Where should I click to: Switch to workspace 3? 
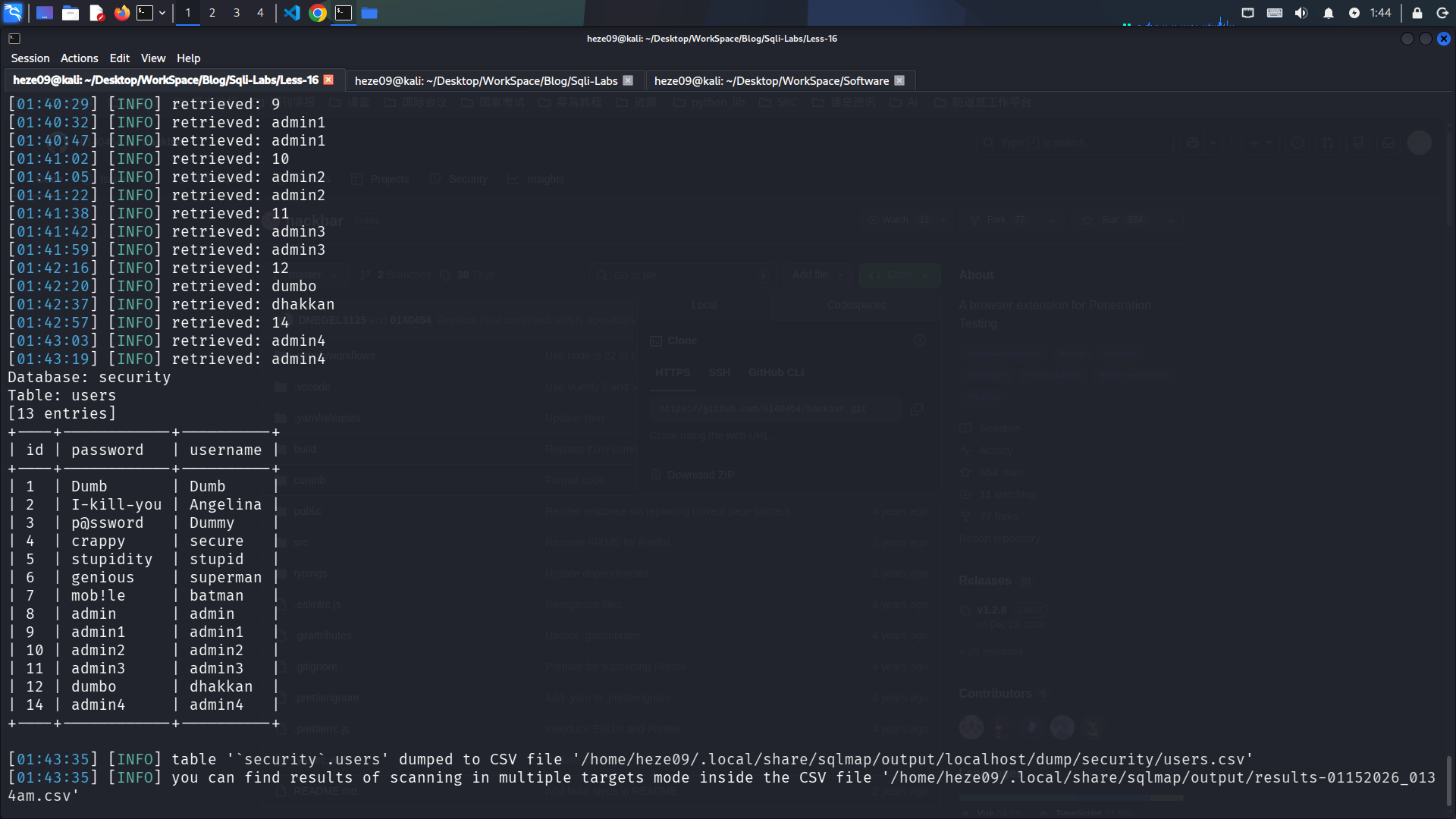(x=237, y=13)
